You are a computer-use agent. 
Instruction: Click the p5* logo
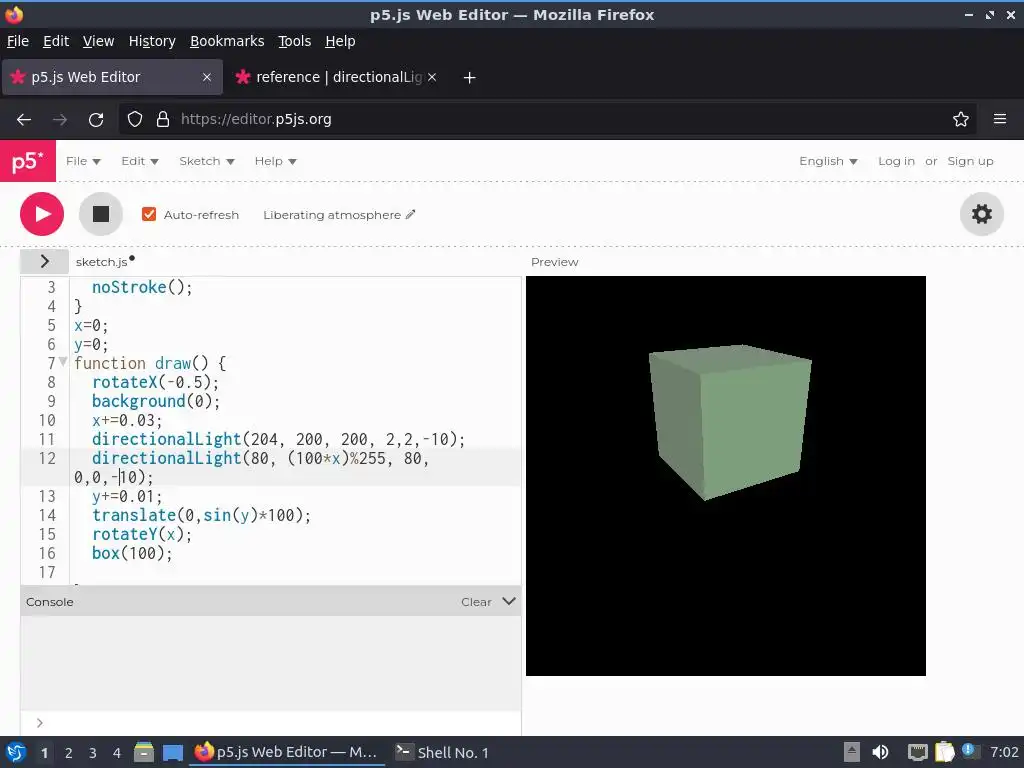point(27,161)
